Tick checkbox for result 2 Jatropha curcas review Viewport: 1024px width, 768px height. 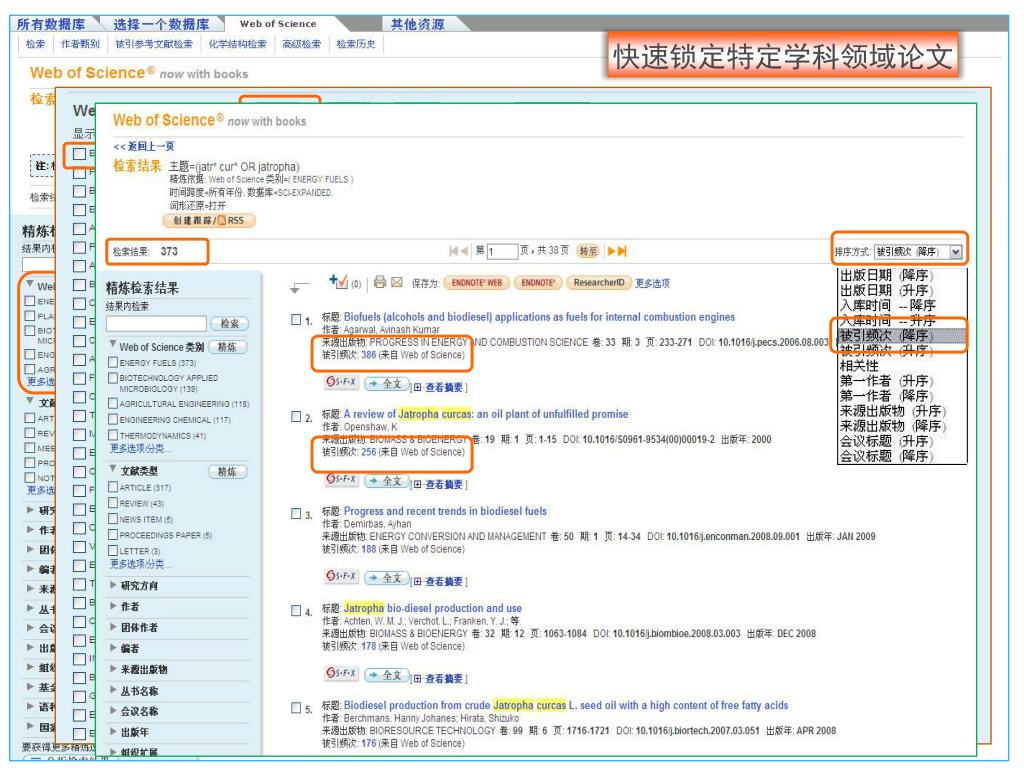(296, 417)
